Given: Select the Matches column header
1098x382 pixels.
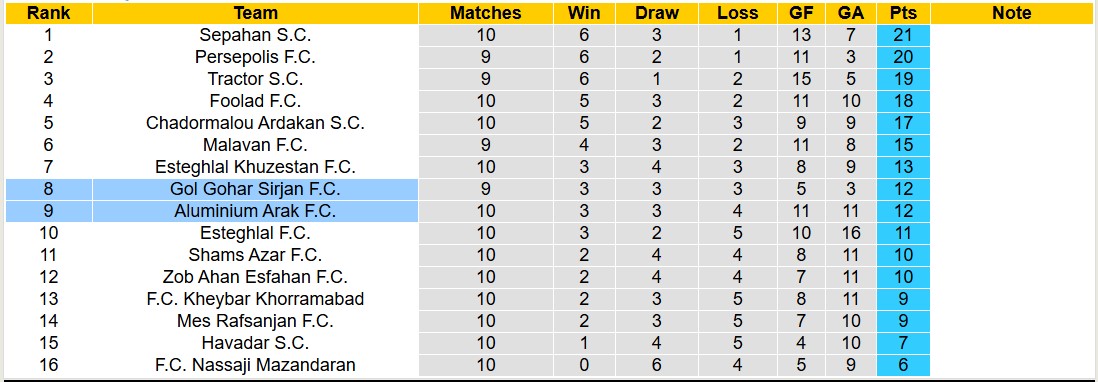Looking at the screenshot, I should coord(485,13).
